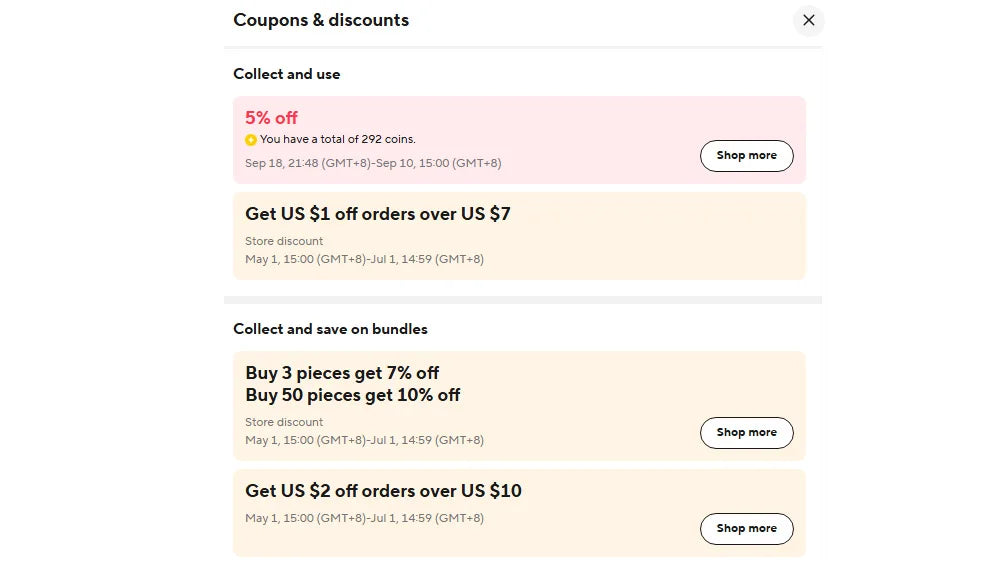Select the "Get US $2 off orders over US $10" title

tap(383, 491)
